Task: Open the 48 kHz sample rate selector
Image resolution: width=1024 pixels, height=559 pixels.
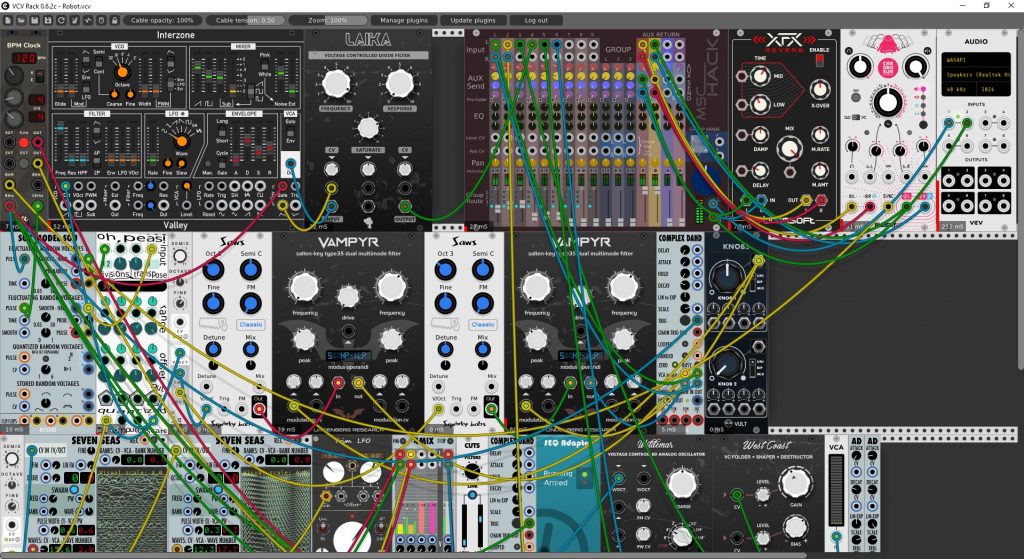Action: tap(958, 89)
